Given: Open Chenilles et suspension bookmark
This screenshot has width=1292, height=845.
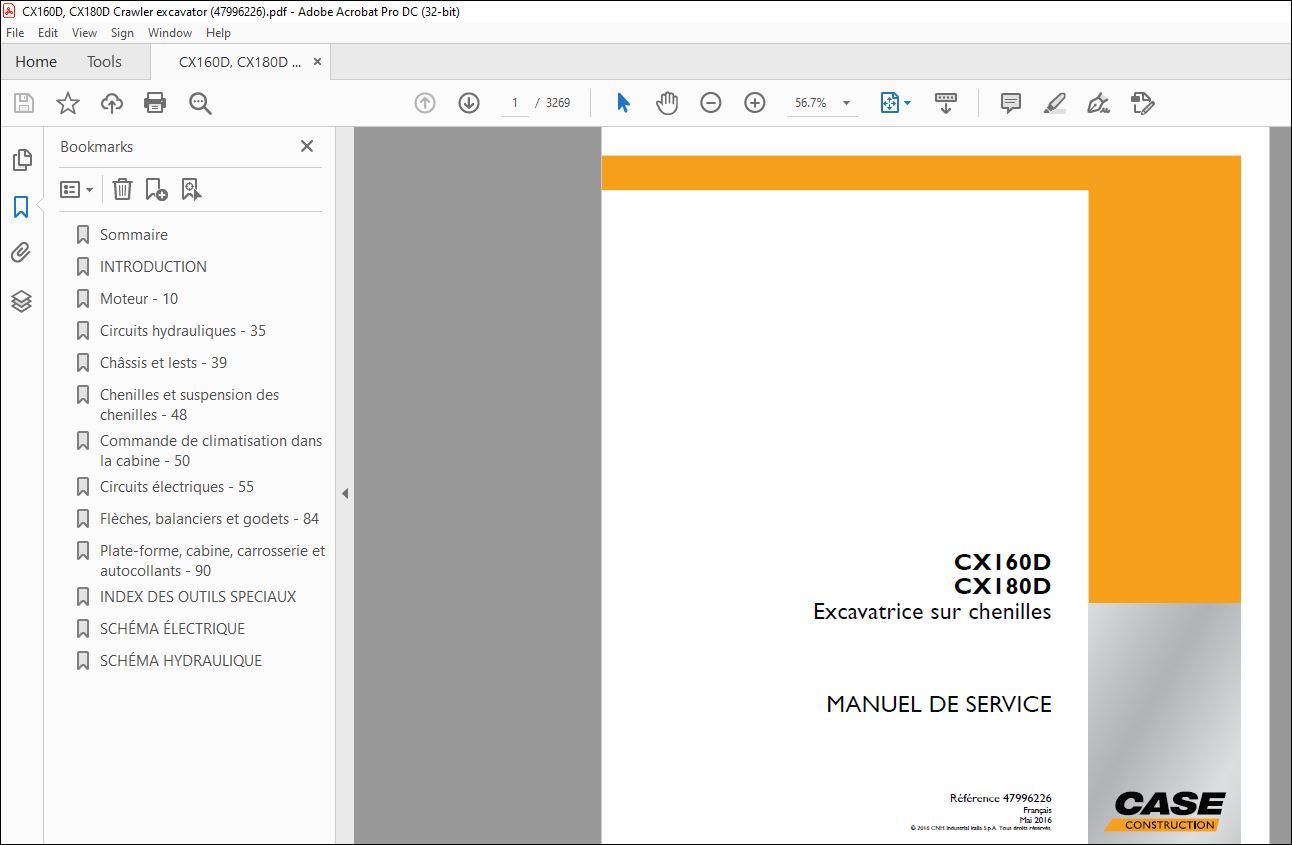Looking at the screenshot, I should [189, 405].
